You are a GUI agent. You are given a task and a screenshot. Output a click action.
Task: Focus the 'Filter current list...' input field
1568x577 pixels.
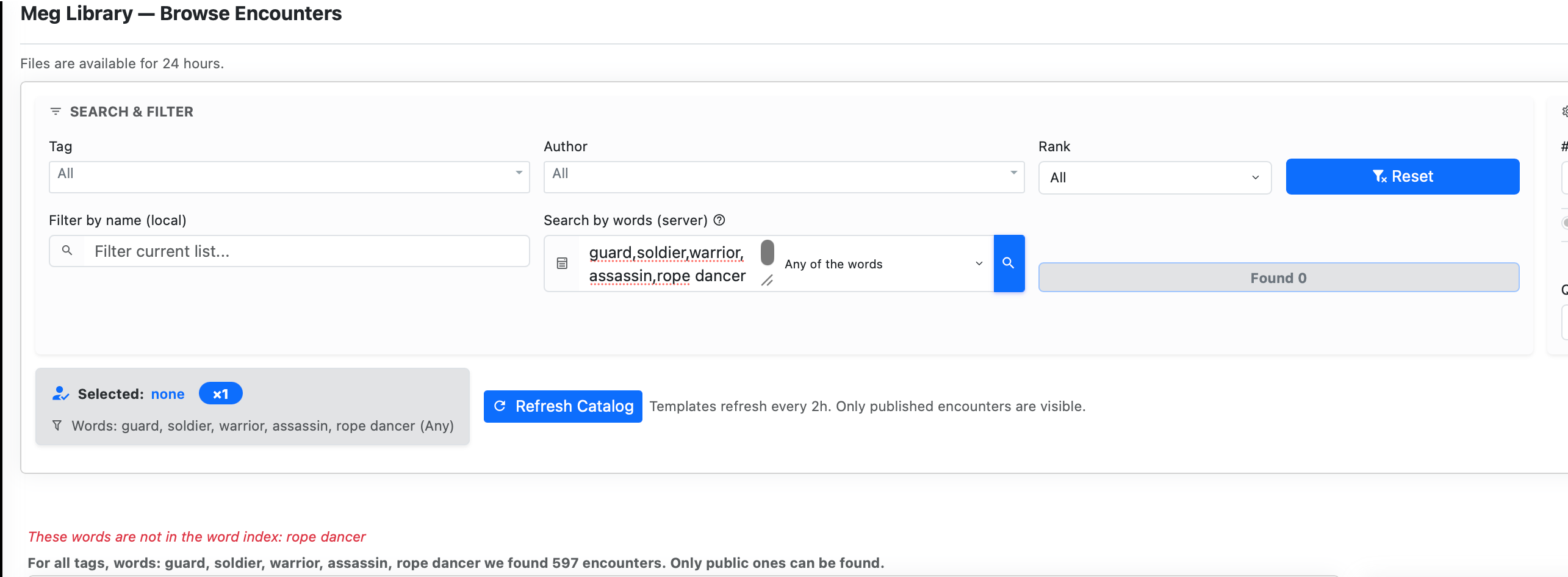[305, 251]
